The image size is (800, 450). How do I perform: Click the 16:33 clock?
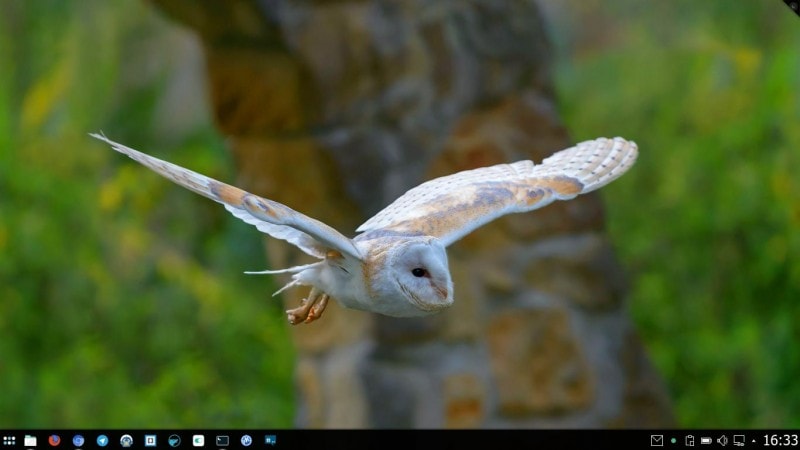tap(780, 440)
